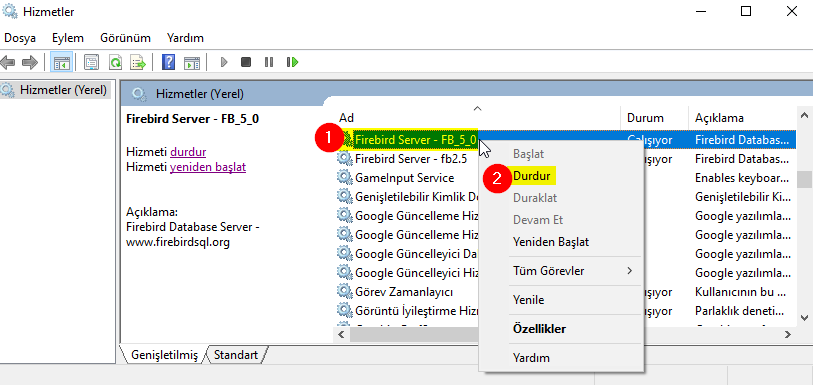Screen dimensions: 813x385
Task: Open the Help question mark icon
Action: tap(169, 63)
